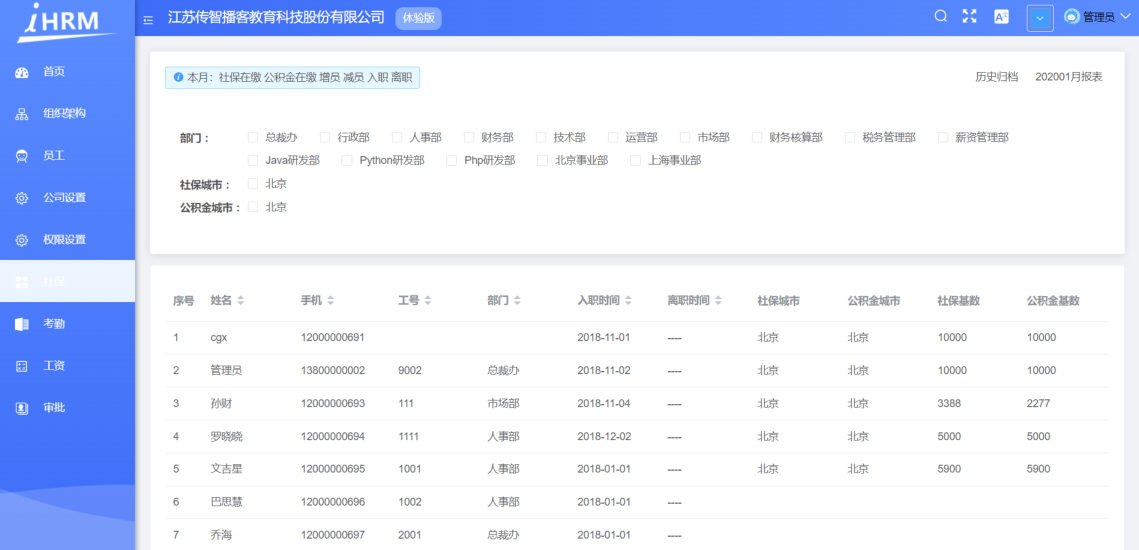Check the 北京 checkbox for 公积金城市
This screenshot has height=550, width=1139.
(x=253, y=206)
